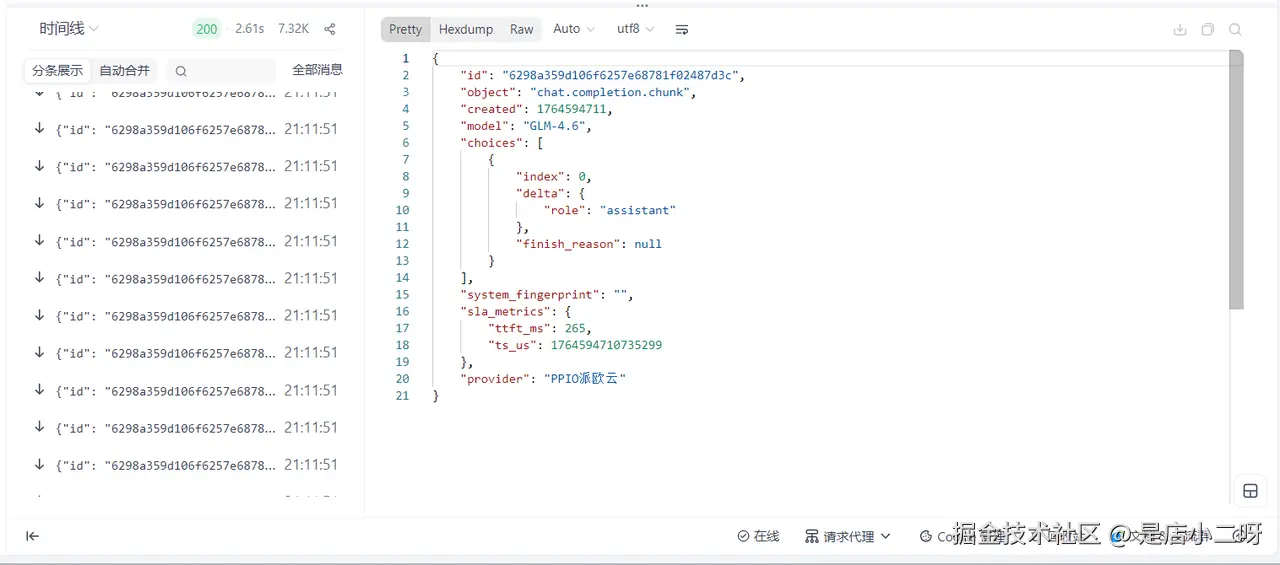1280x565 pixels.
Task: Click the "chat.completion.chunk" value
Action: [609, 92]
